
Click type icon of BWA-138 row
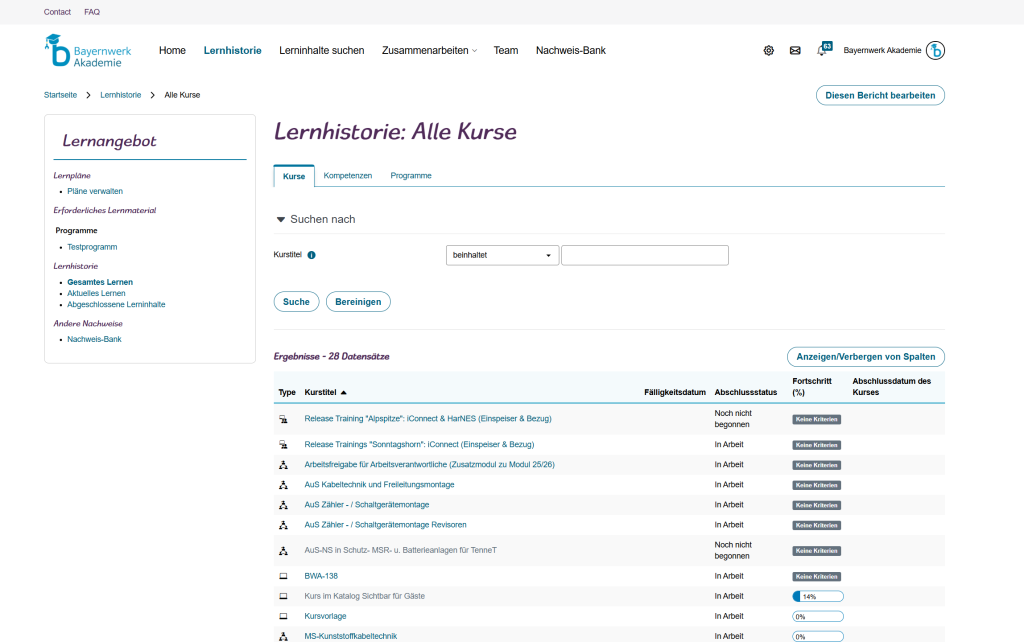coord(283,576)
